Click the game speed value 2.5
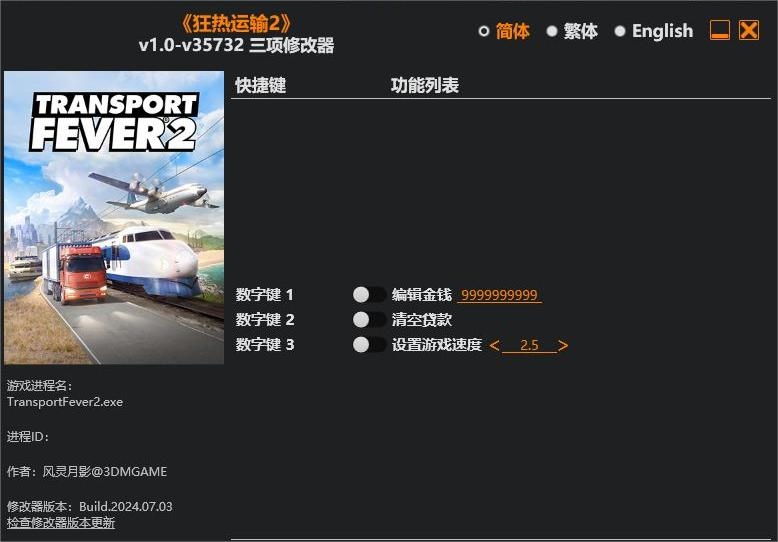The image size is (778, 542). pyautogui.click(x=529, y=345)
